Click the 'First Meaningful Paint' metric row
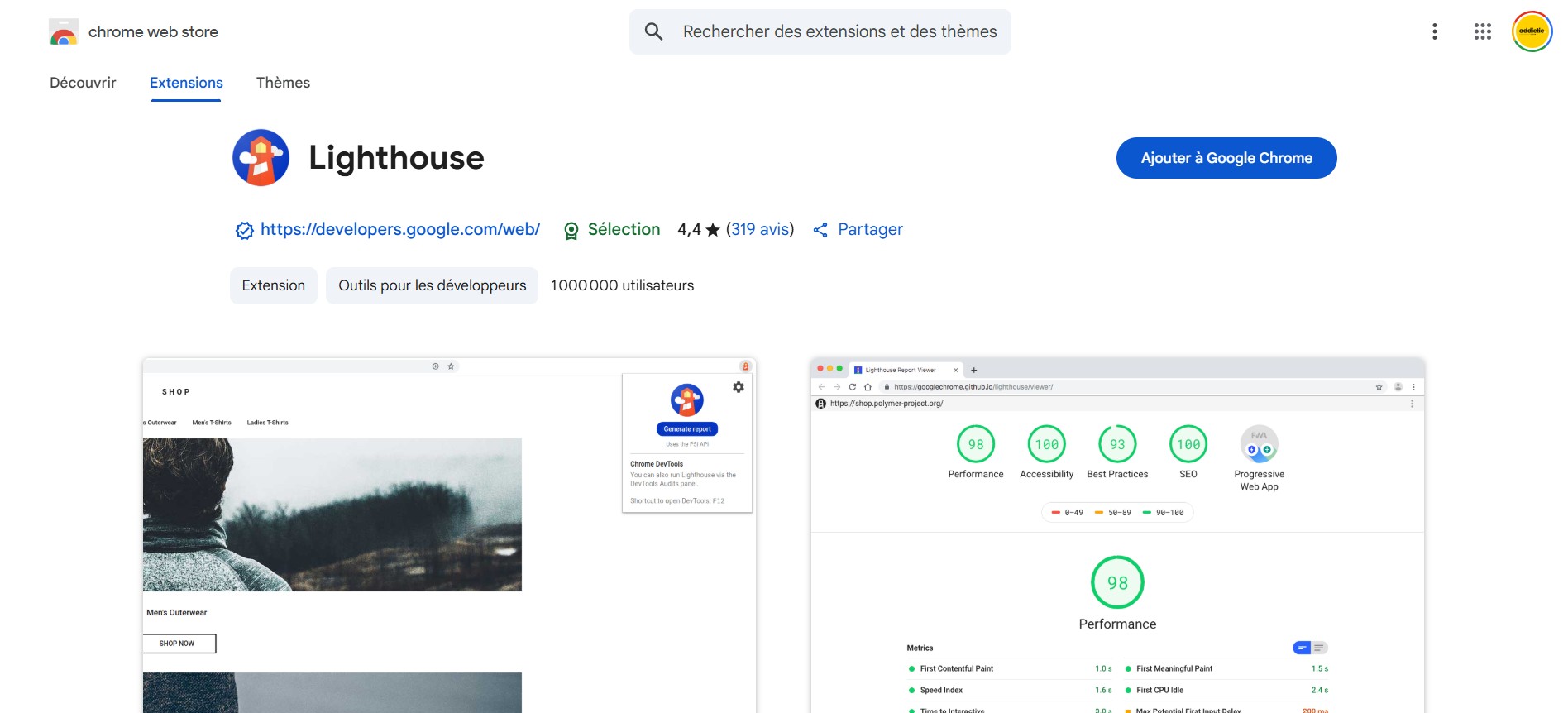This screenshot has width=1568, height=713. coord(1226,668)
